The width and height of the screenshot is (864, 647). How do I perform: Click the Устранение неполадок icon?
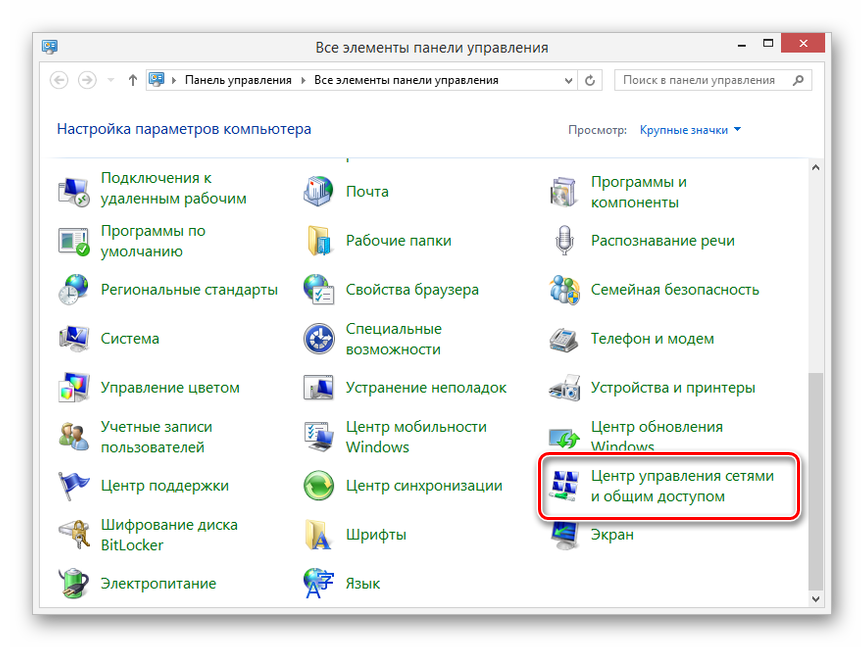[318, 387]
